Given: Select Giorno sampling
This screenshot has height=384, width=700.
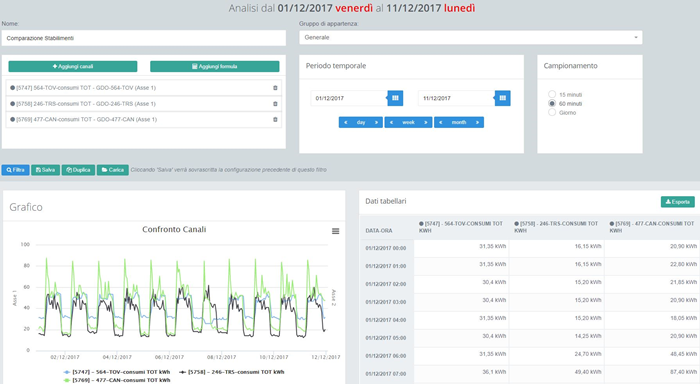Looking at the screenshot, I should pos(552,112).
